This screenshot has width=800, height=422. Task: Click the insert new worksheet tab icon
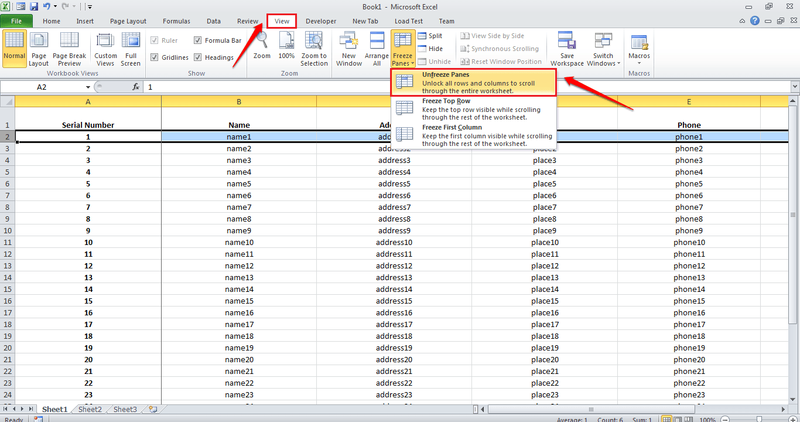tap(153, 409)
